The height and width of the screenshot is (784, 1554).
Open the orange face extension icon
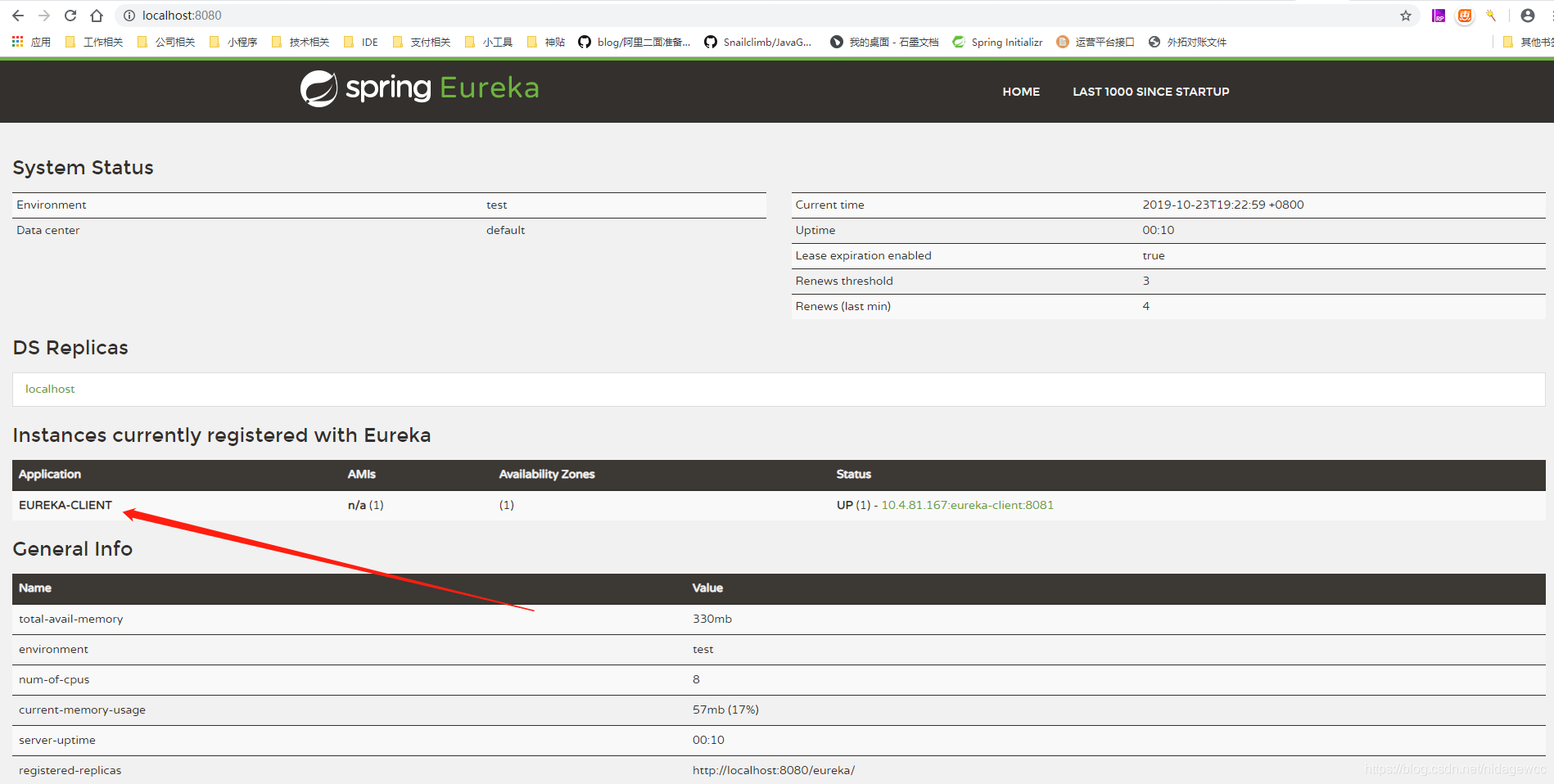click(x=1465, y=16)
